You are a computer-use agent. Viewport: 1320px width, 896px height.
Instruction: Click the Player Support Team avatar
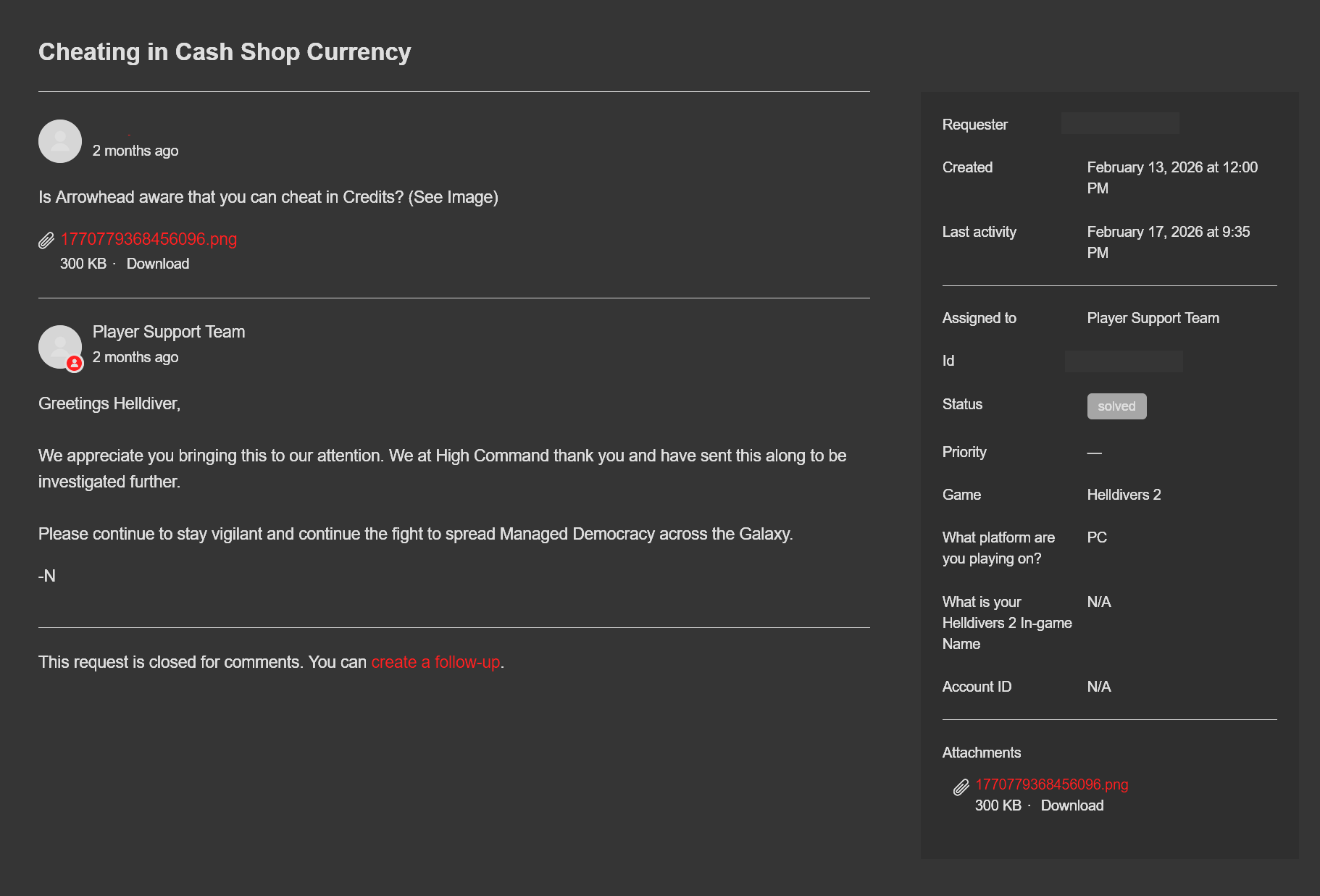(60, 347)
